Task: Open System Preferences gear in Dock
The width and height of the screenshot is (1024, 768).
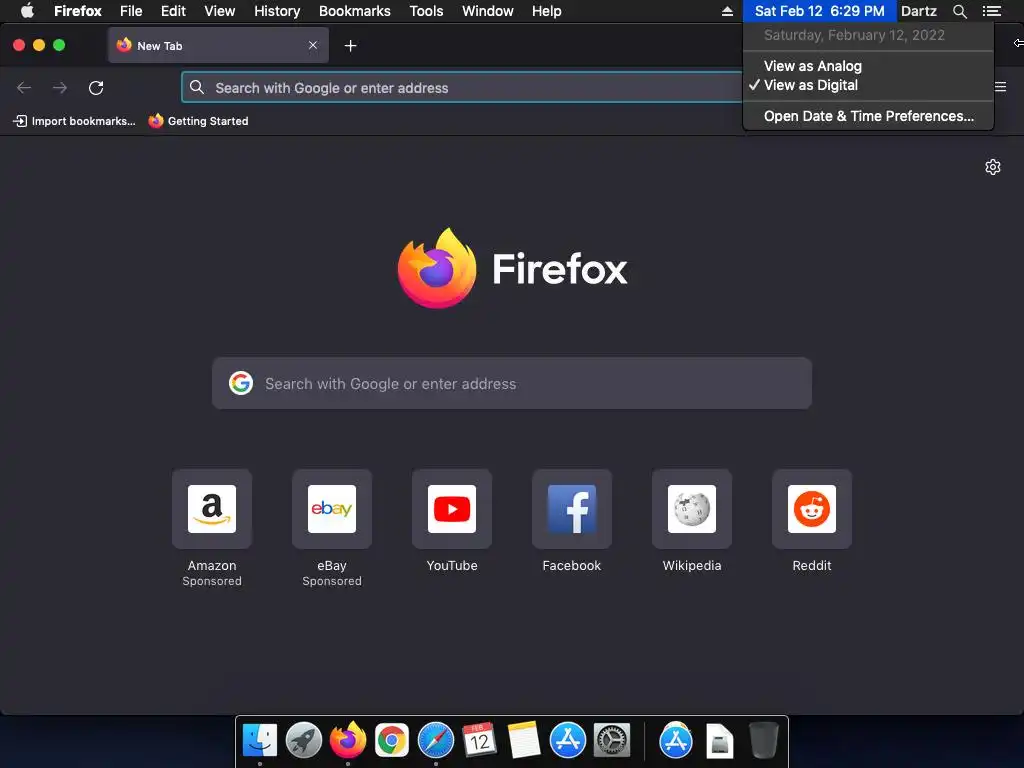Action: [x=612, y=741]
